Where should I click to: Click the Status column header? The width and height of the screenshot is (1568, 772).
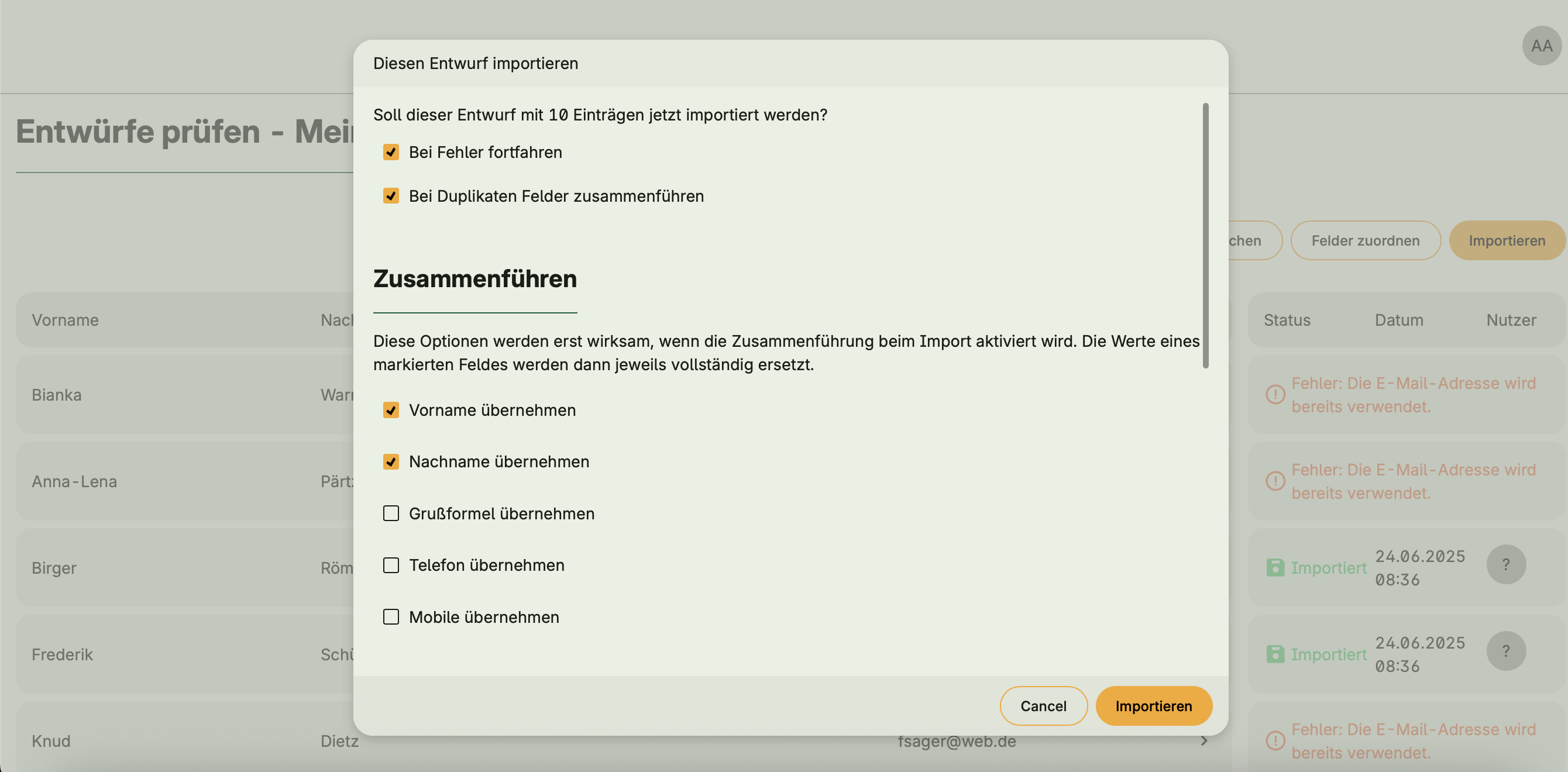[x=1286, y=320]
